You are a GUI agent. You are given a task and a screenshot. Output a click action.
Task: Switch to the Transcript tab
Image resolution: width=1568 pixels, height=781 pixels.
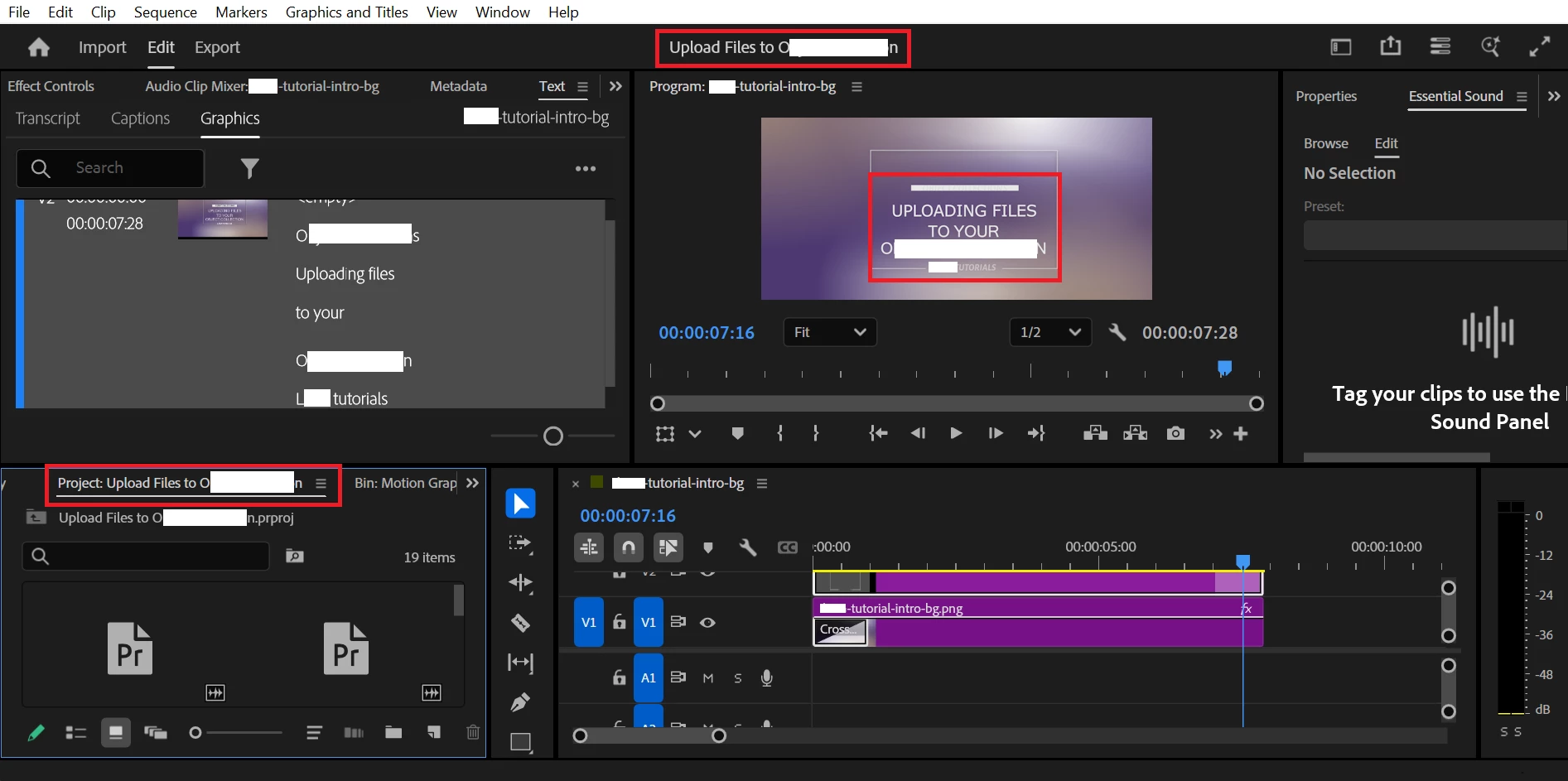coord(48,118)
